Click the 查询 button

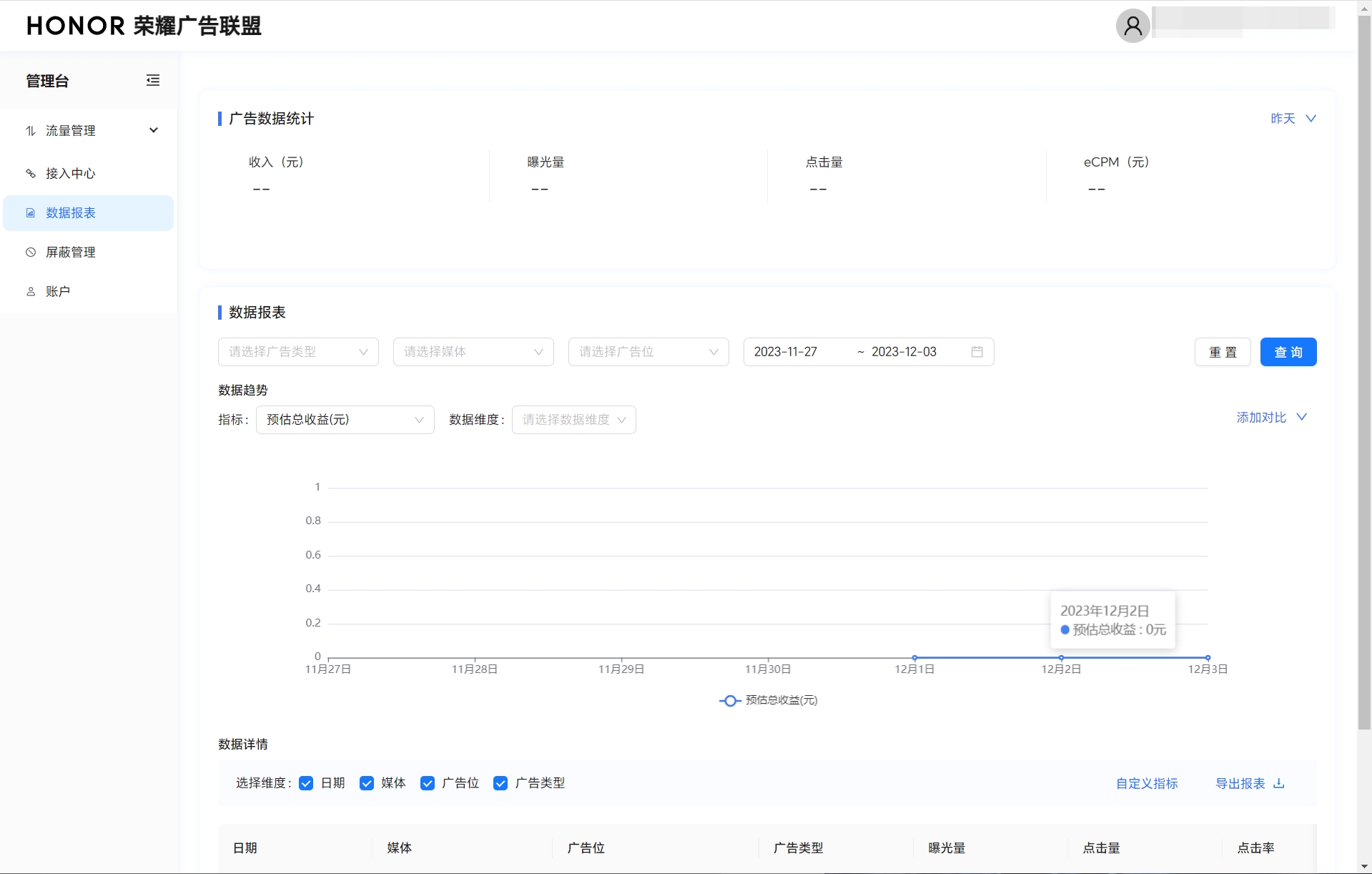pos(1288,352)
